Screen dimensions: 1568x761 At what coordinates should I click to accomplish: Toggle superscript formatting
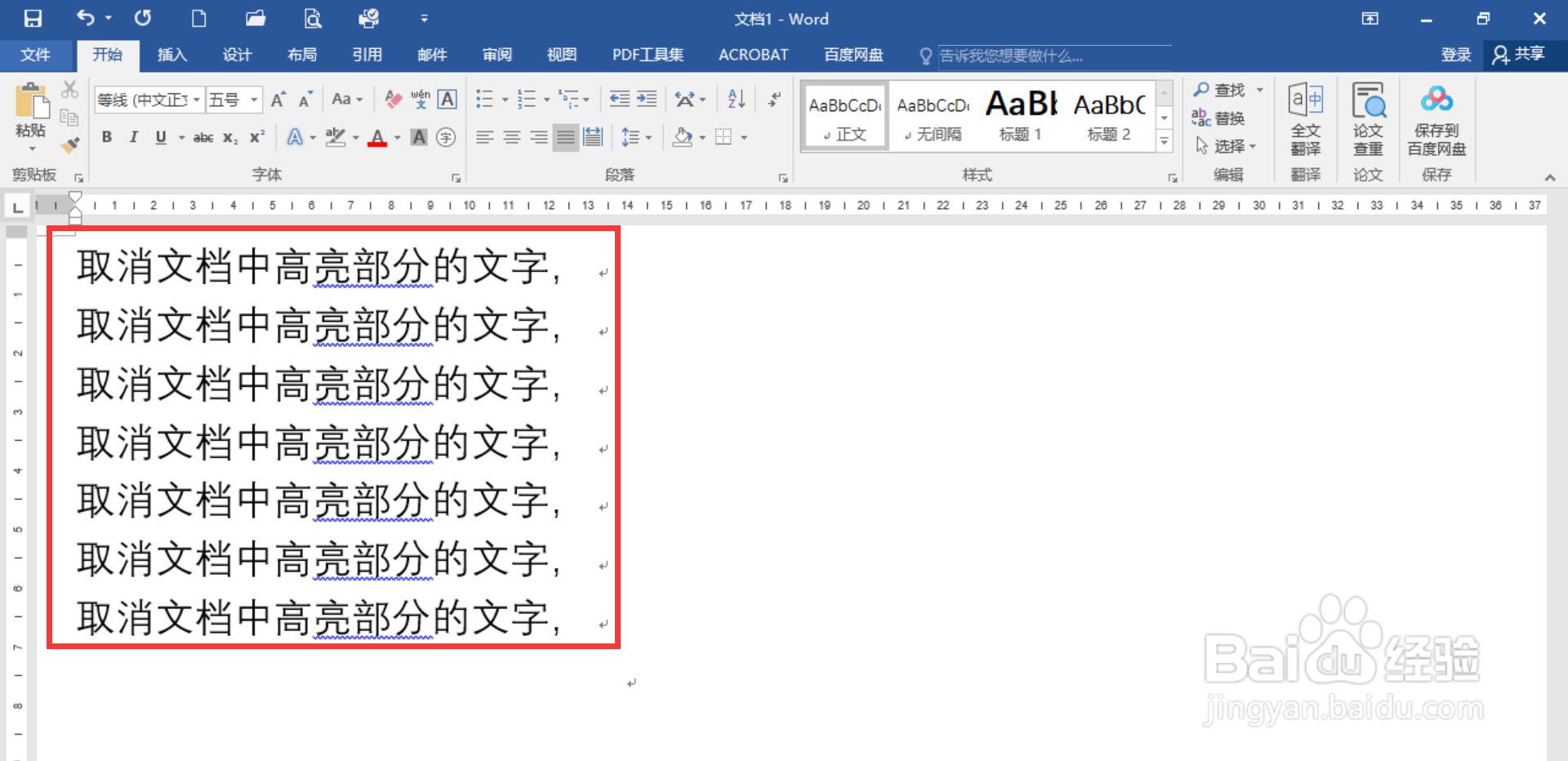coord(256,137)
